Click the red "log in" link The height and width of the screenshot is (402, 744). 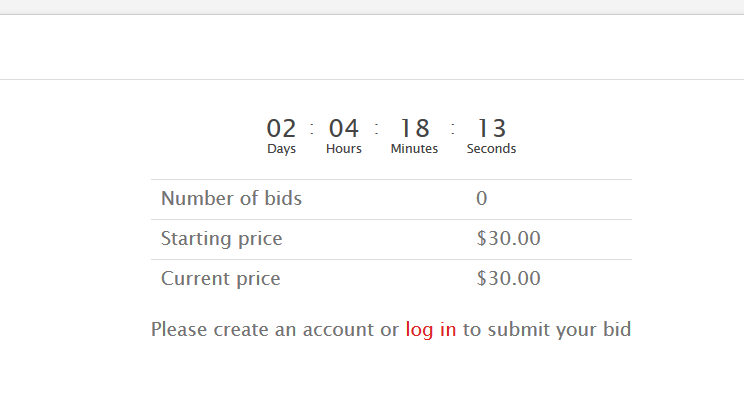pyautogui.click(x=430, y=329)
